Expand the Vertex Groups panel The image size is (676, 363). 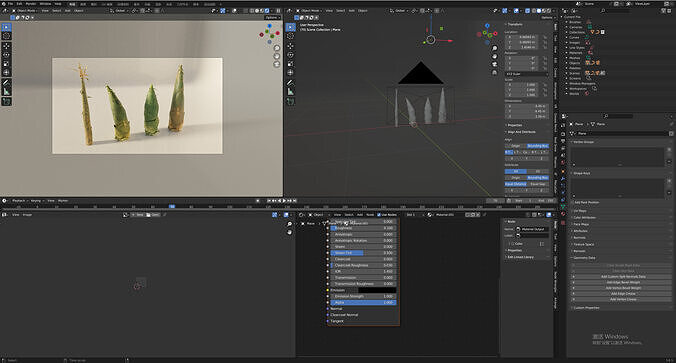[x=583, y=141]
